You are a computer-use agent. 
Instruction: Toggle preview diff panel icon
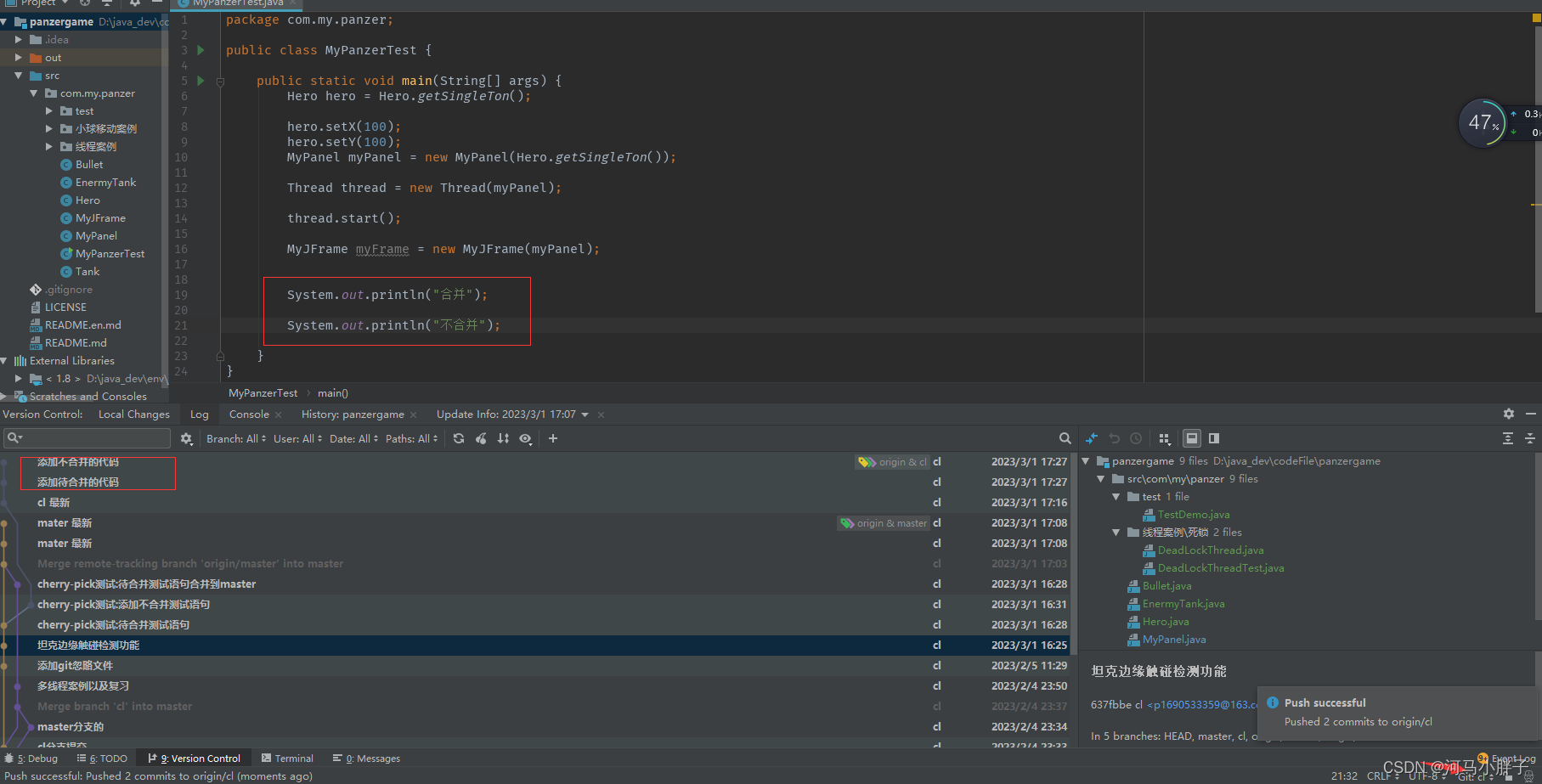(x=1214, y=438)
